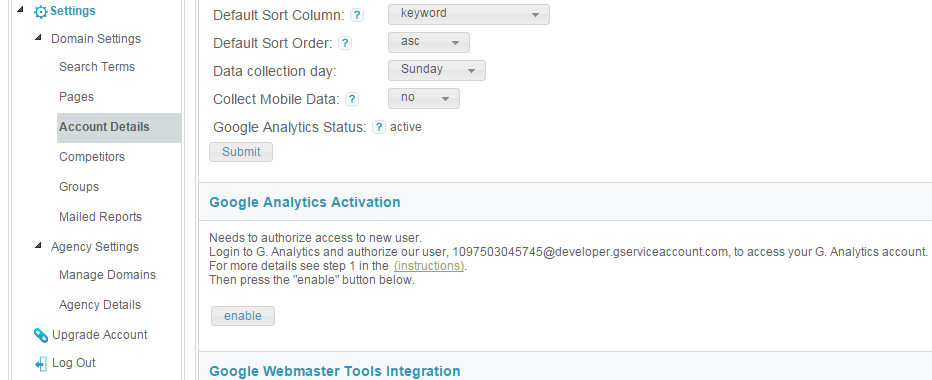Click the Google Webmaster Tools Integration heading
This screenshot has width=932, height=380.
tap(335, 371)
